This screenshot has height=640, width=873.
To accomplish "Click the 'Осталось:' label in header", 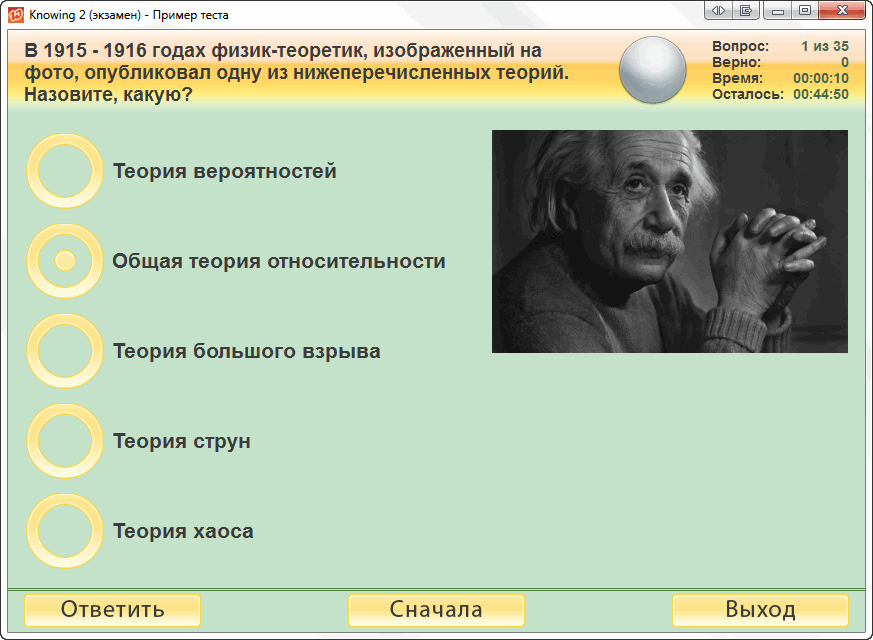I will click(748, 94).
